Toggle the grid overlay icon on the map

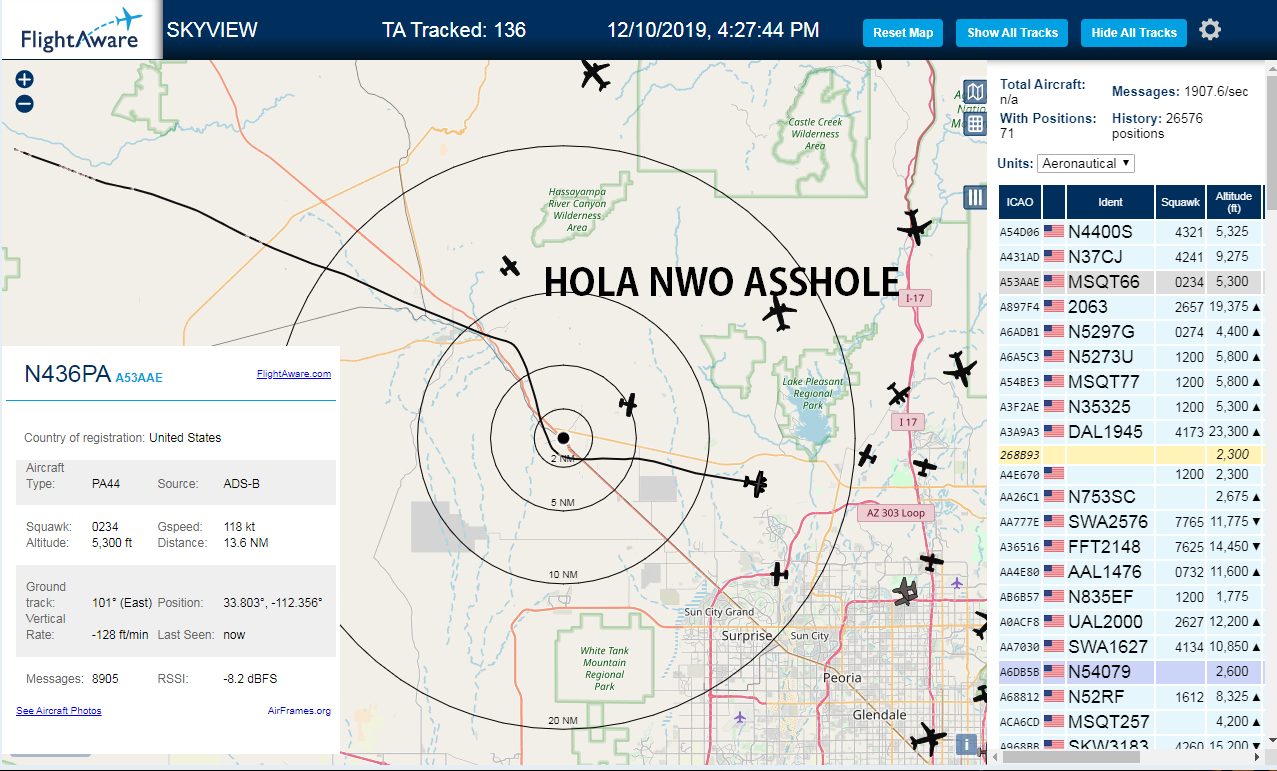click(975, 124)
